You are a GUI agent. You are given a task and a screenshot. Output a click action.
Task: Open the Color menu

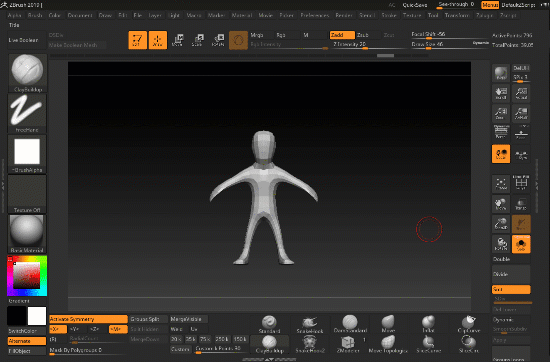(55, 15)
